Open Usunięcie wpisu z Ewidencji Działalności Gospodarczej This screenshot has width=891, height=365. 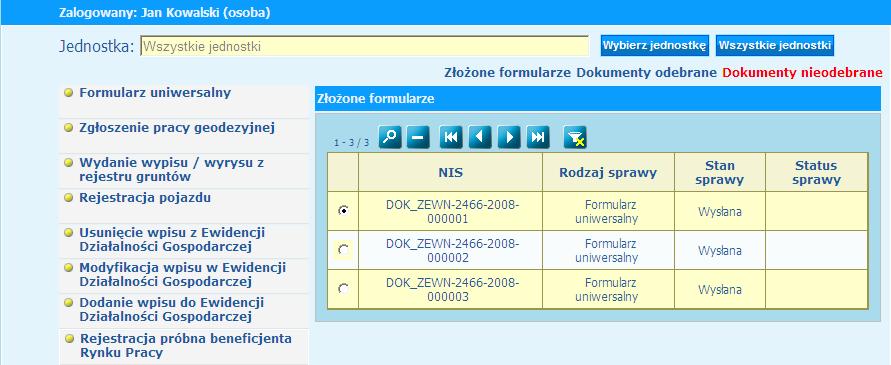point(172,240)
